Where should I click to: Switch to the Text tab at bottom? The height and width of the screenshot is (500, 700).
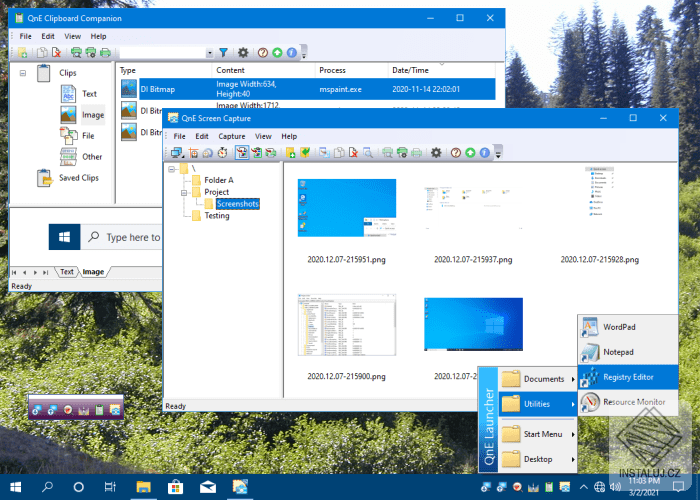tap(67, 271)
